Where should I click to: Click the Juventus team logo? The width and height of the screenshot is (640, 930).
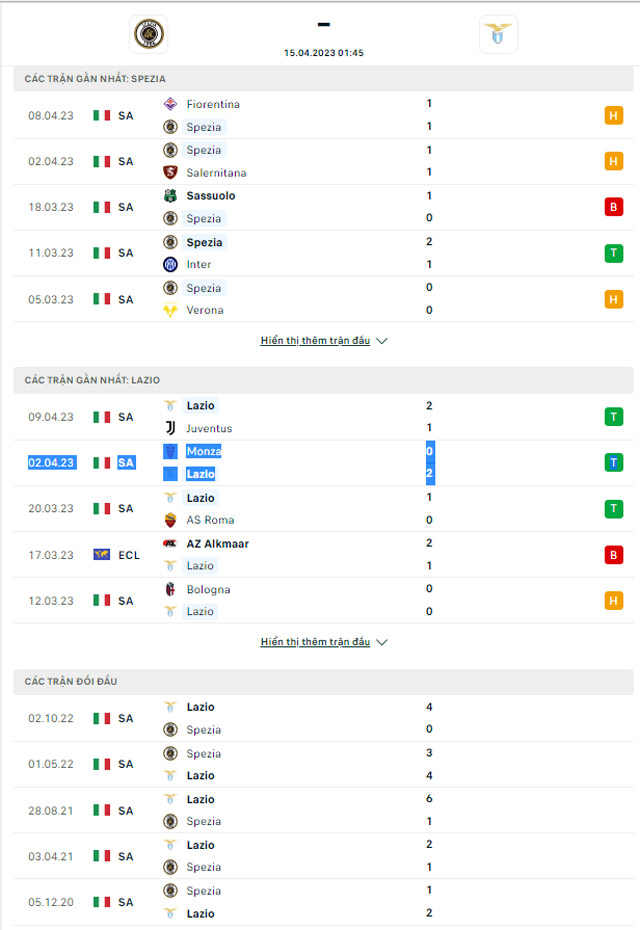170,428
